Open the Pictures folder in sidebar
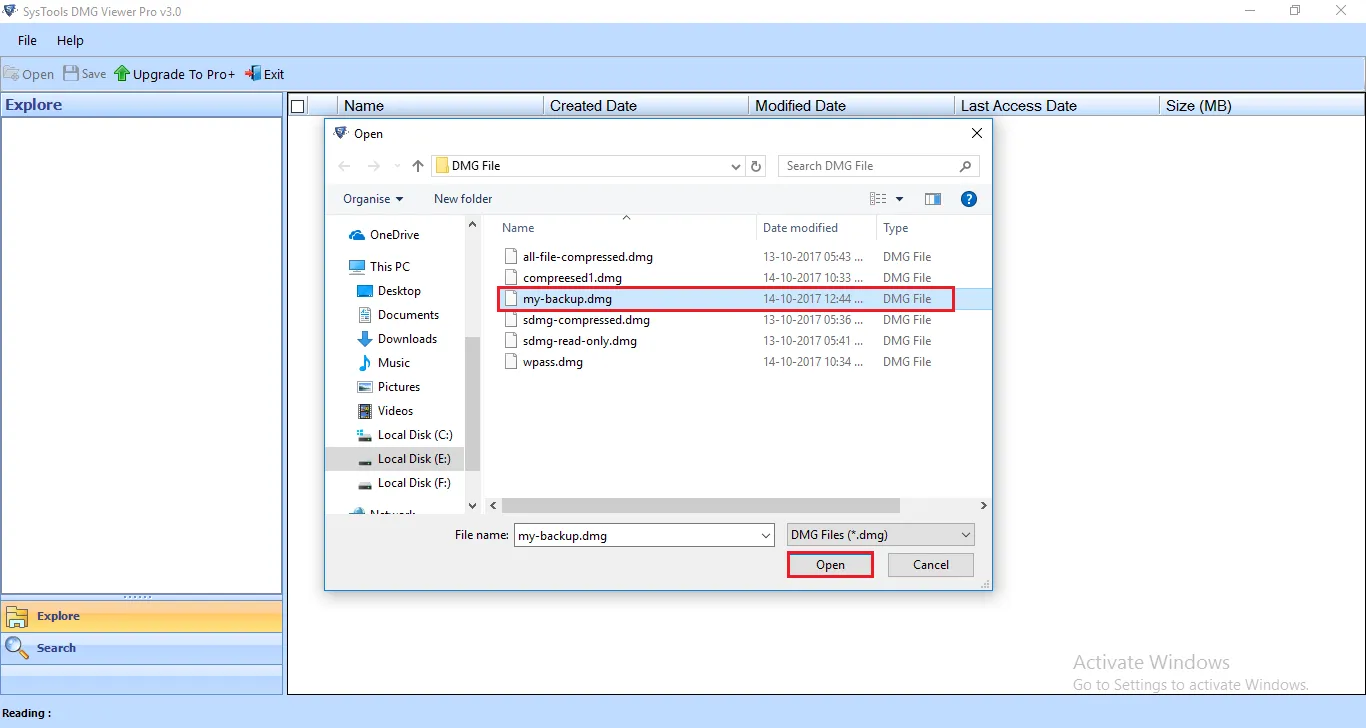Viewport: 1366px width, 728px height. click(388, 387)
